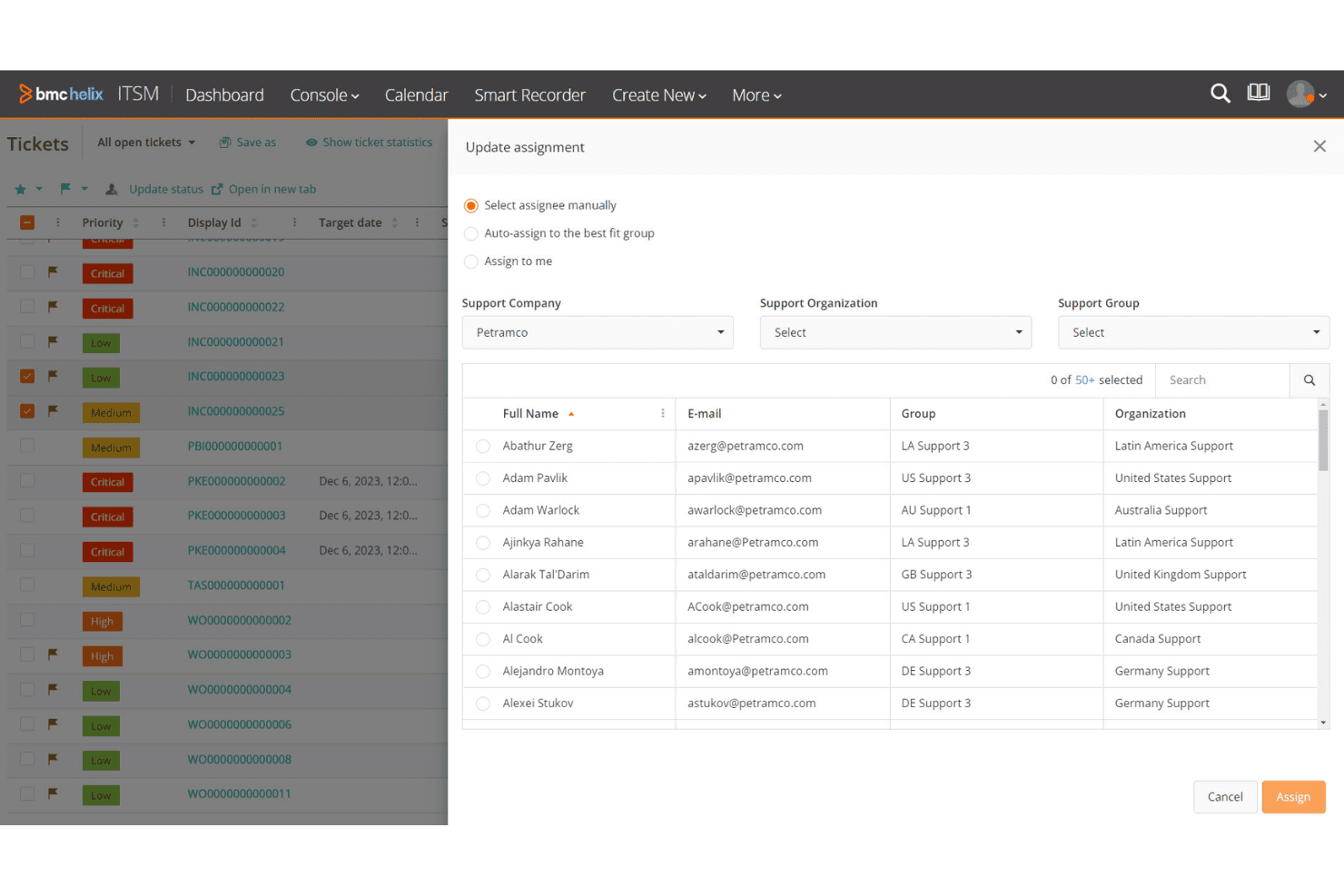This screenshot has height=896, width=1344.
Task: Click the eye icon for ticket statistics
Action: [x=311, y=143]
